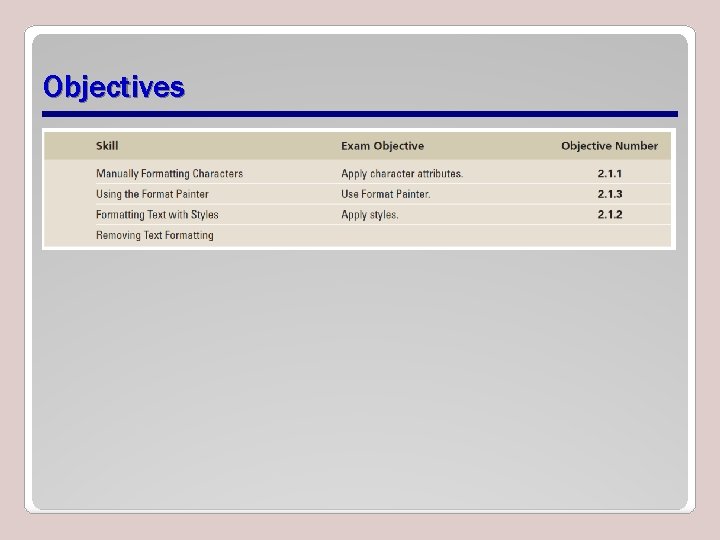Screen dimensions: 720x540
Task: Click Use Format Painter objective text
Action: [x=386, y=194]
